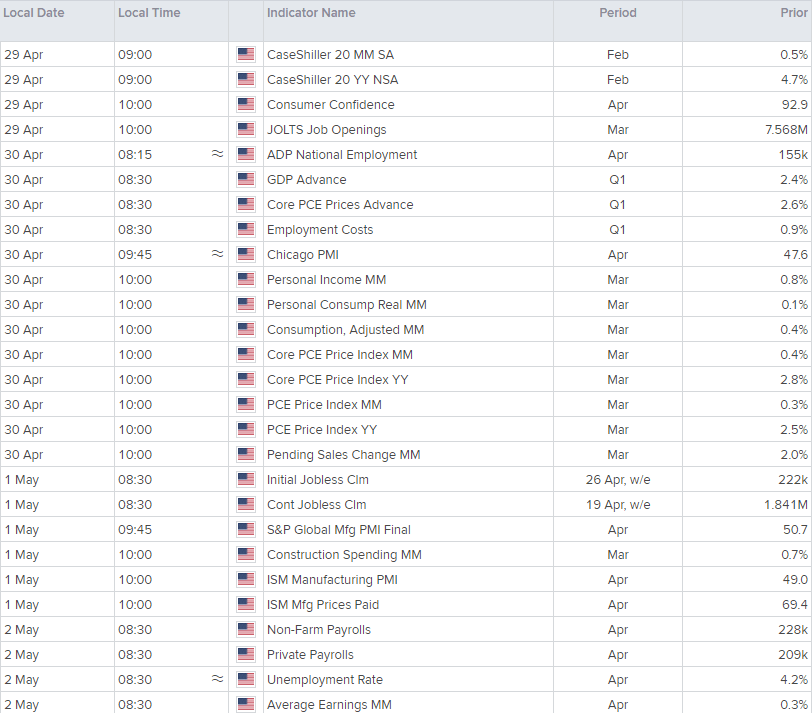Click the 69.4 prior value

coord(795,605)
